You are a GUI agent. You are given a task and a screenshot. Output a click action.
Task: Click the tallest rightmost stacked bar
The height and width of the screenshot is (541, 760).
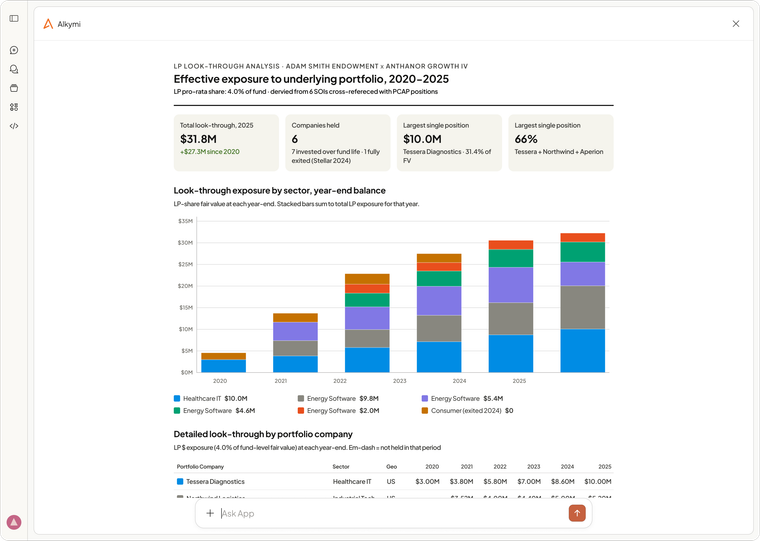pyautogui.click(x=583, y=302)
